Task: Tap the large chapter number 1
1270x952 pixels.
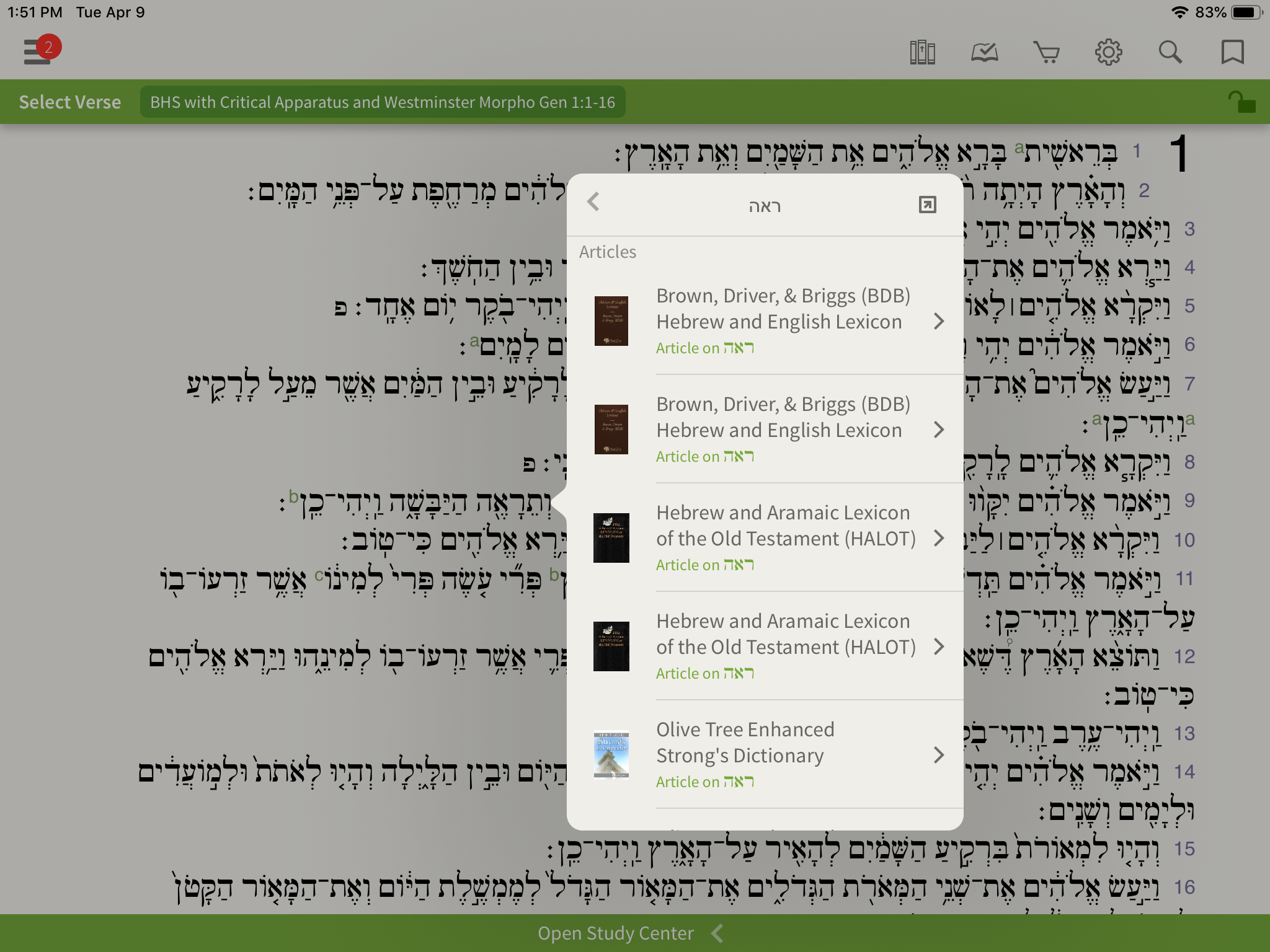Action: (1179, 154)
